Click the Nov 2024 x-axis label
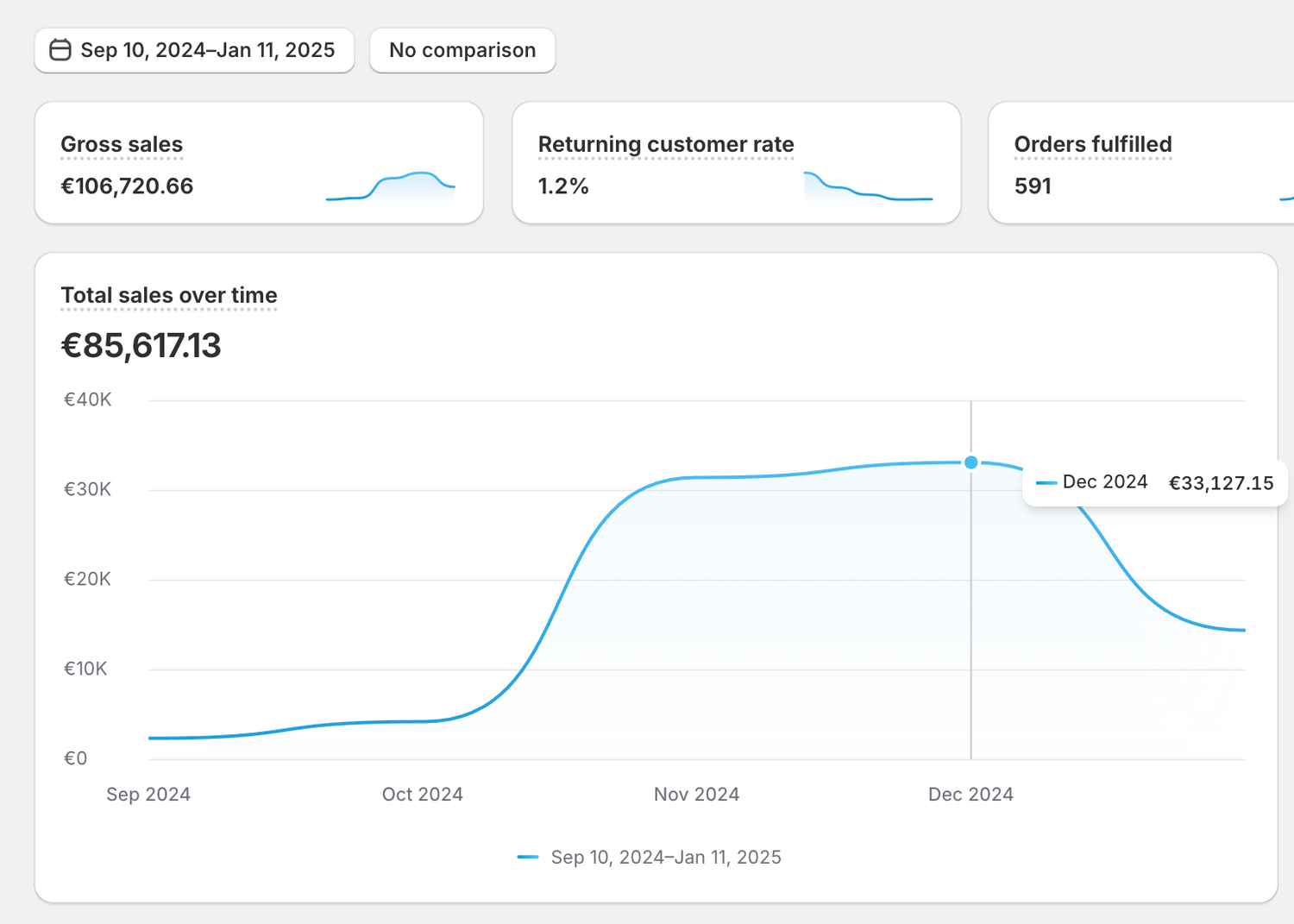This screenshot has width=1294, height=924. pos(696,794)
